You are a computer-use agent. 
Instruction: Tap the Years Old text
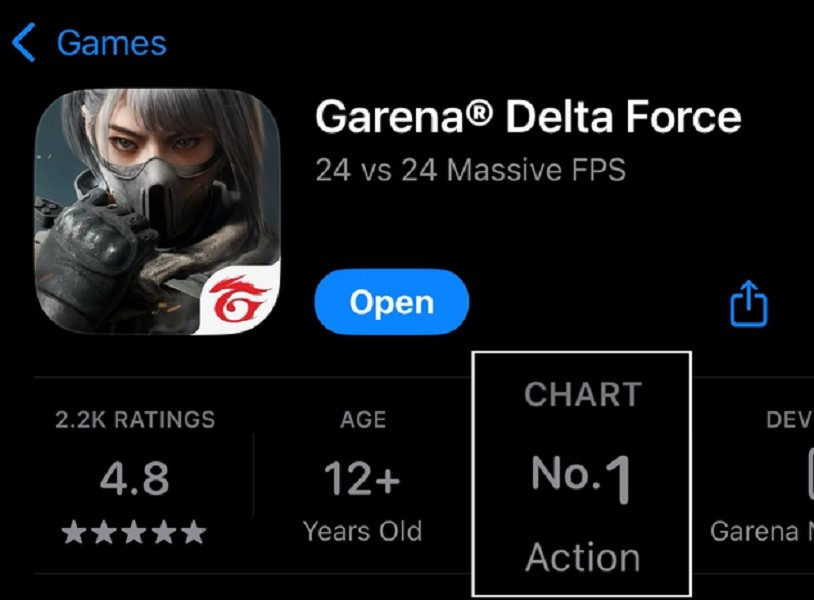362,531
